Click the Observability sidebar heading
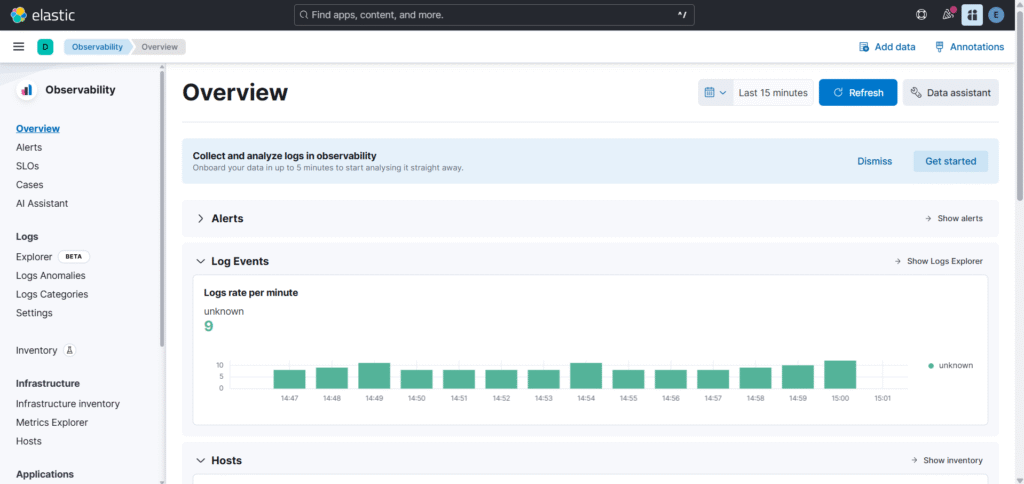Screen dimensions: 1024x484 click(80, 90)
